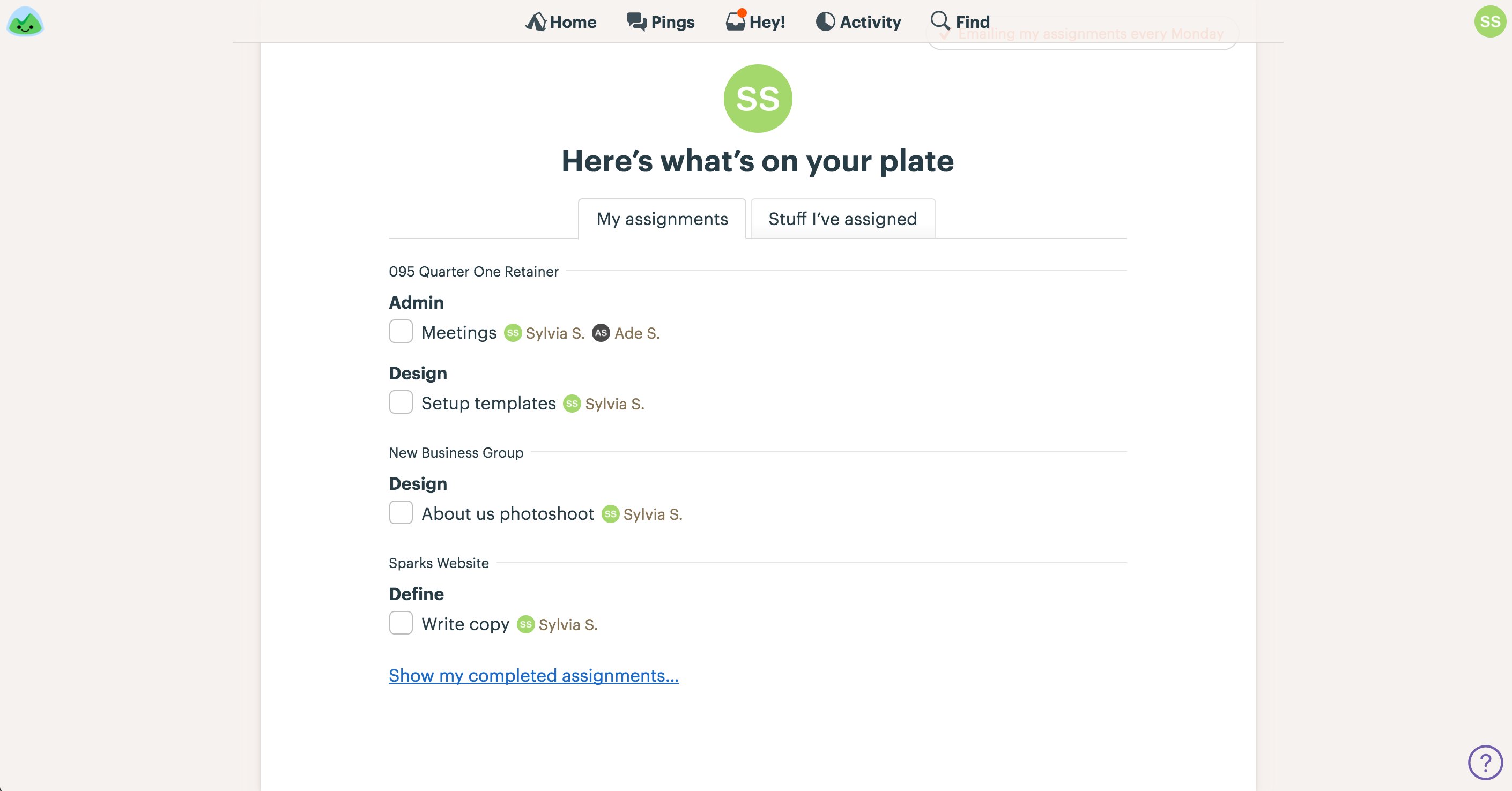Click Ade S. avatar on Meetings
Image resolution: width=1512 pixels, height=791 pixels.
coord(600,333)
